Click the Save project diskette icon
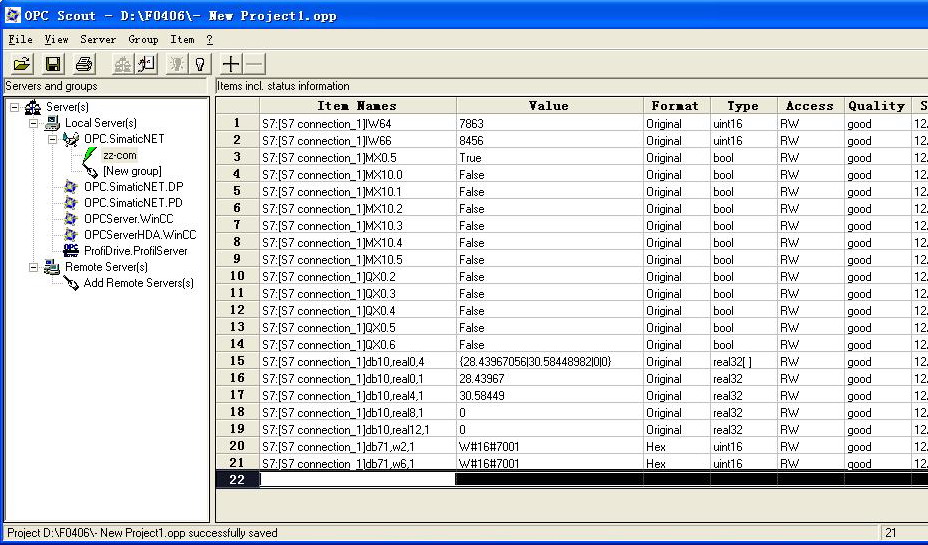 coord(53,64)
